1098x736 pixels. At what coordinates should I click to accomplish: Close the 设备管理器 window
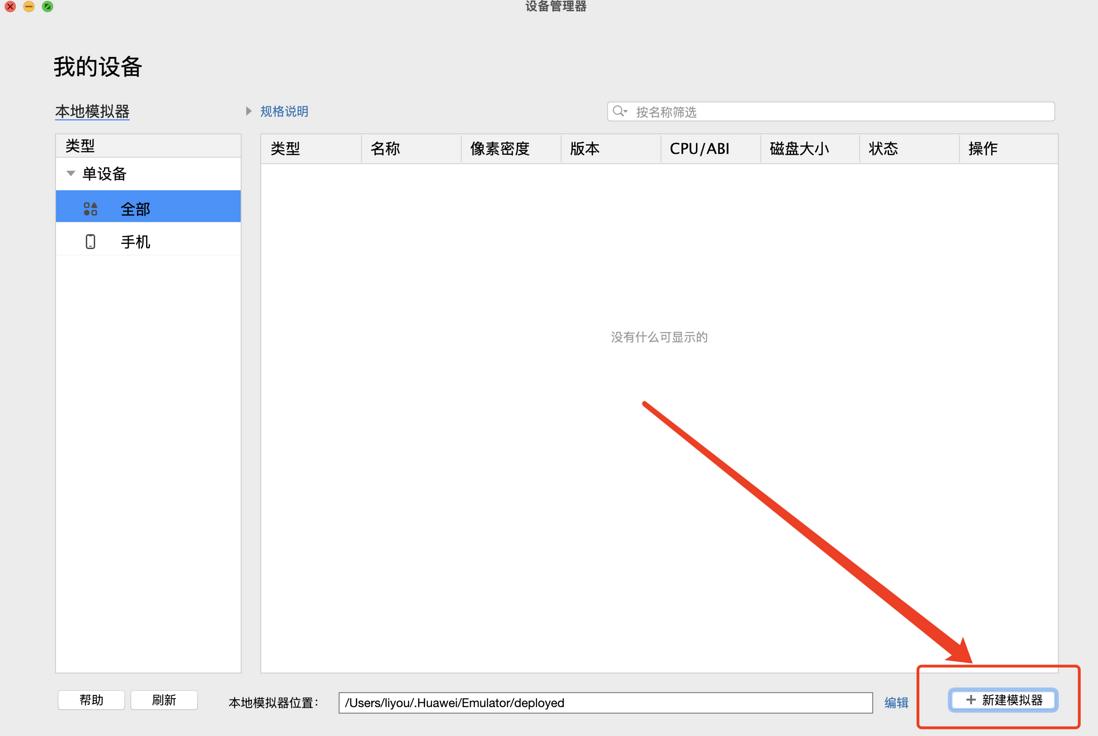pyautogui.click(x=11, y=6)
